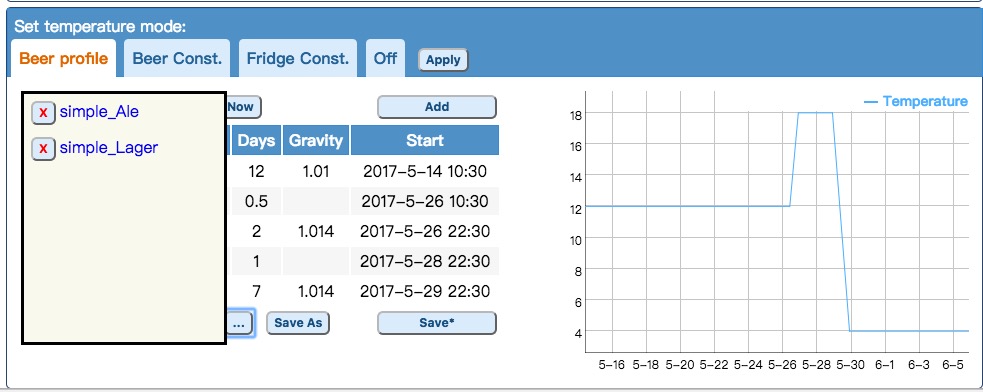Edit the Gravity cell in the 2017-5-29 22:30 row
The image size is (983, 392).
316,291
